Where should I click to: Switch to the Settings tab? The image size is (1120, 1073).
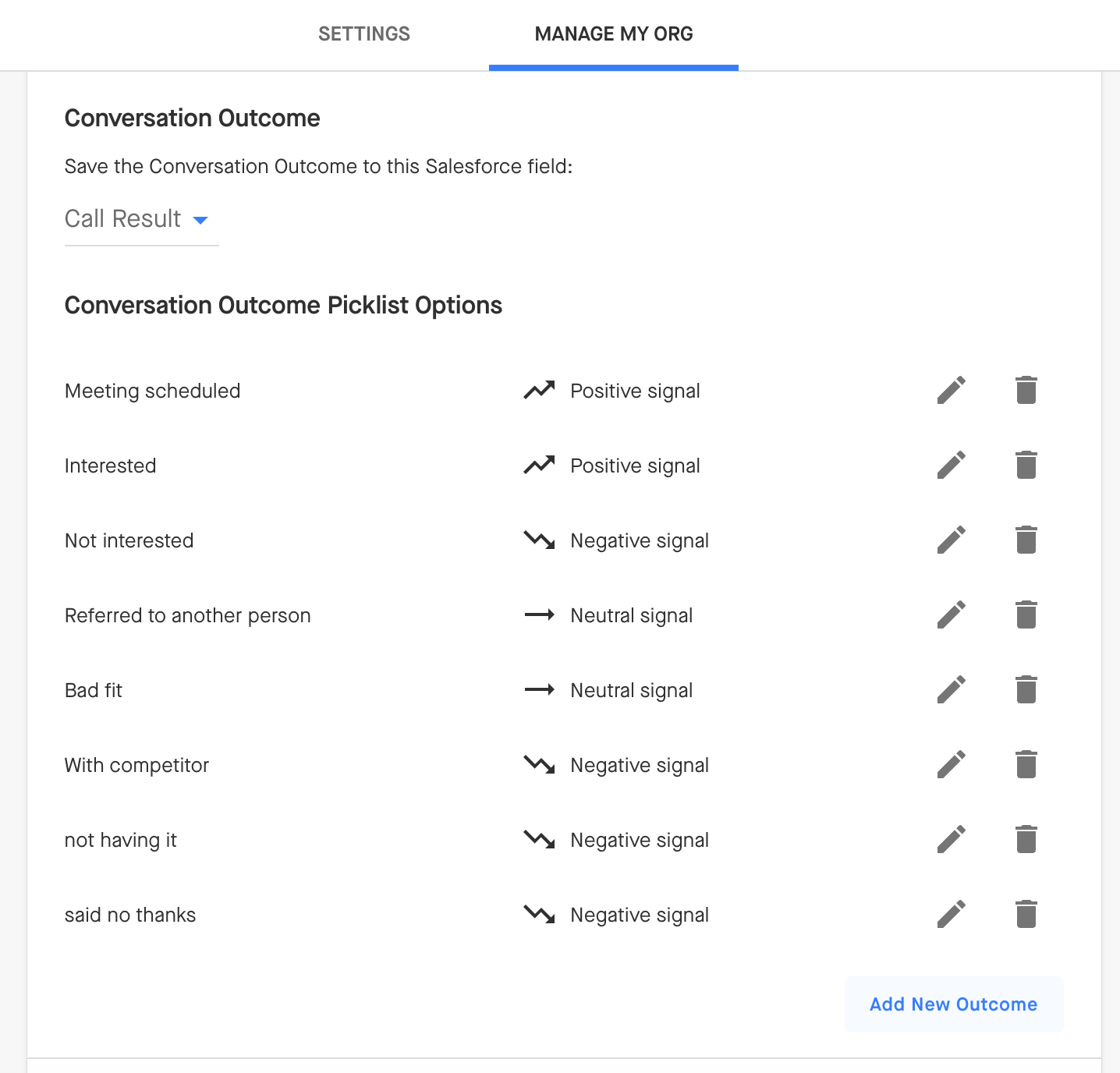(364, 34)
